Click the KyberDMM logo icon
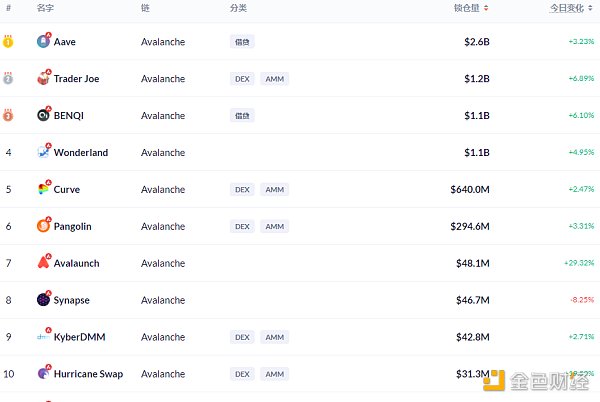Viewport: 600px width, 402px height. tap(43, 336)
